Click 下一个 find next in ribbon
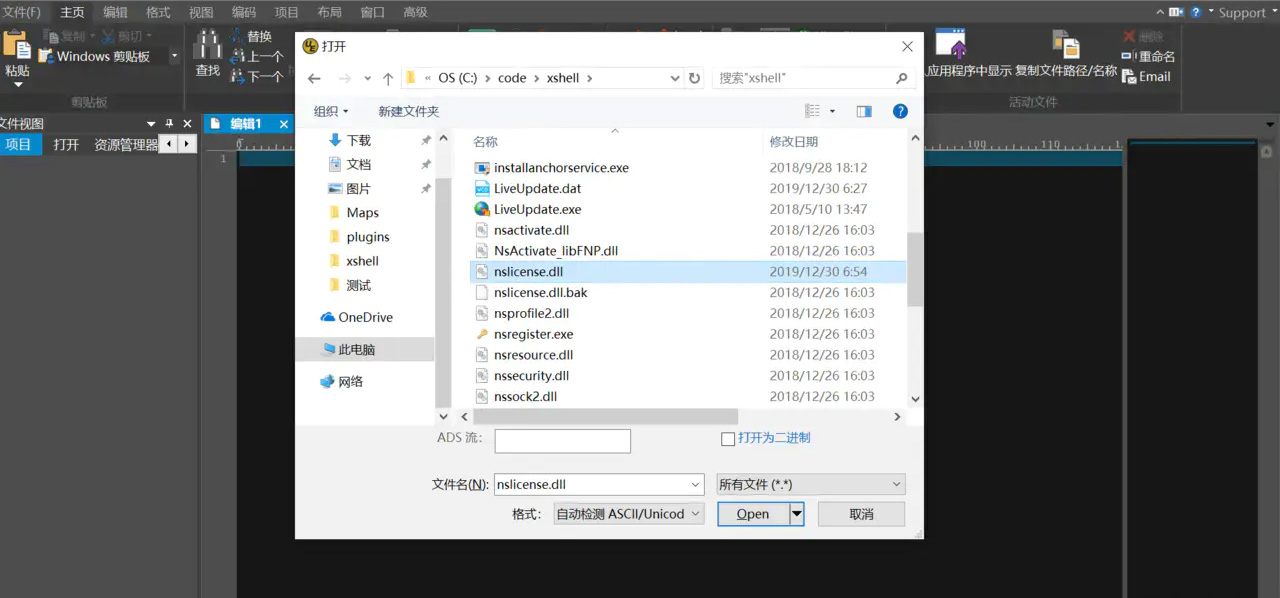 [256, 76]
